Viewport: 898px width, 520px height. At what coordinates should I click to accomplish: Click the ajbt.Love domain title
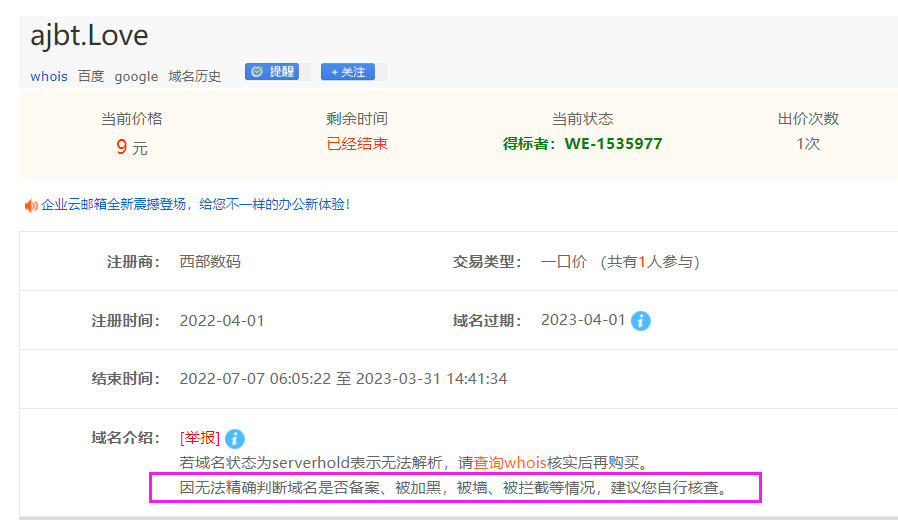89,36
